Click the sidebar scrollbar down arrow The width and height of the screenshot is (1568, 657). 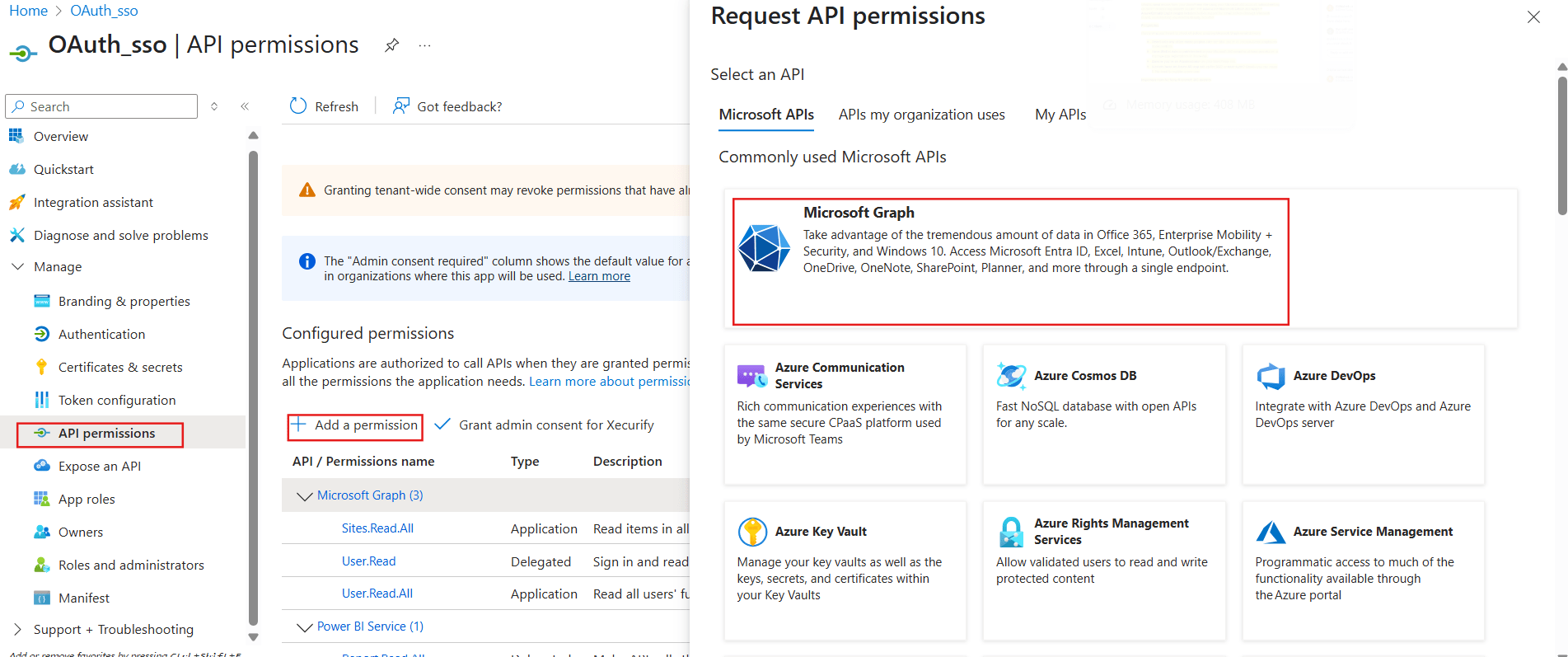[253, 637]
